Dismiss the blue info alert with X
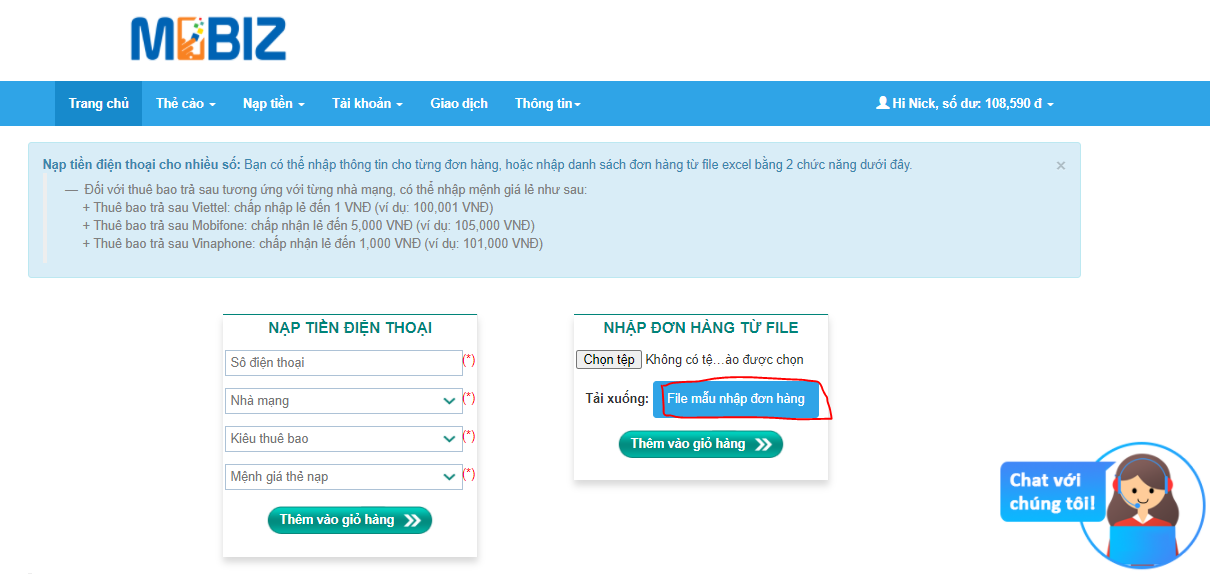 pyautogui.click(x=1060, y=166)
